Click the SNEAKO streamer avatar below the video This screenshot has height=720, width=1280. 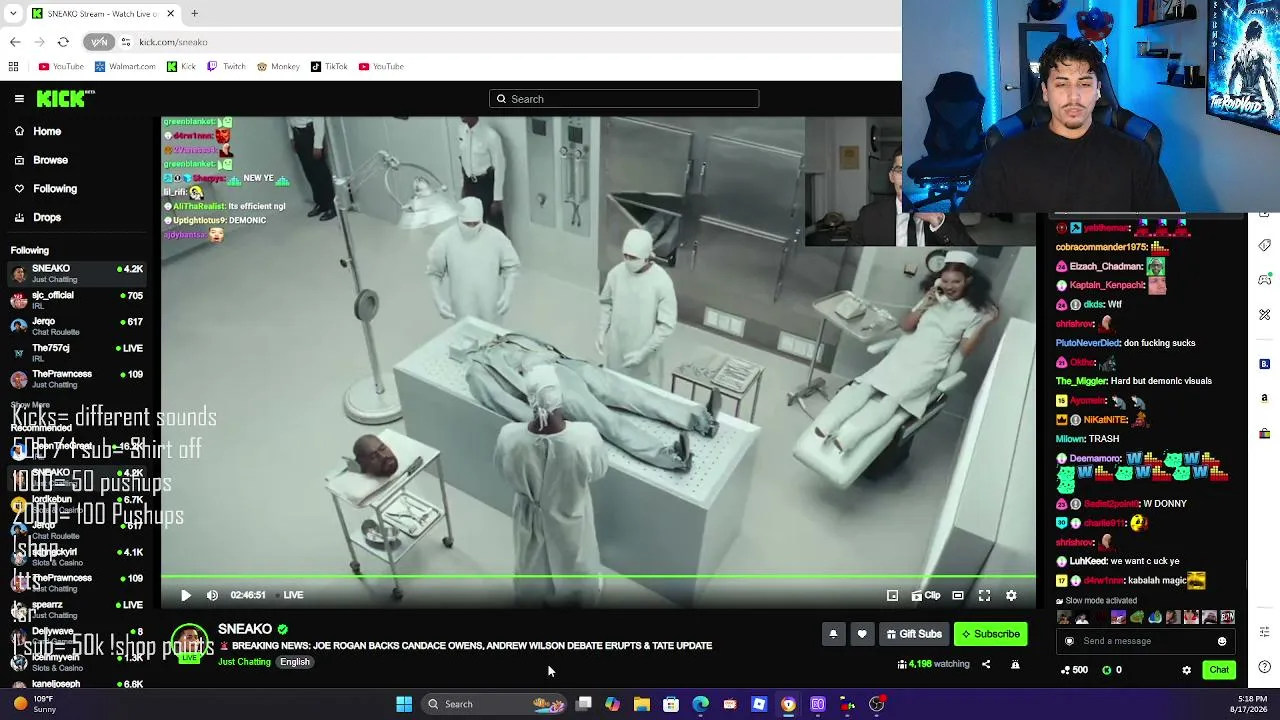pyautogui.click(x=190, y=643)
